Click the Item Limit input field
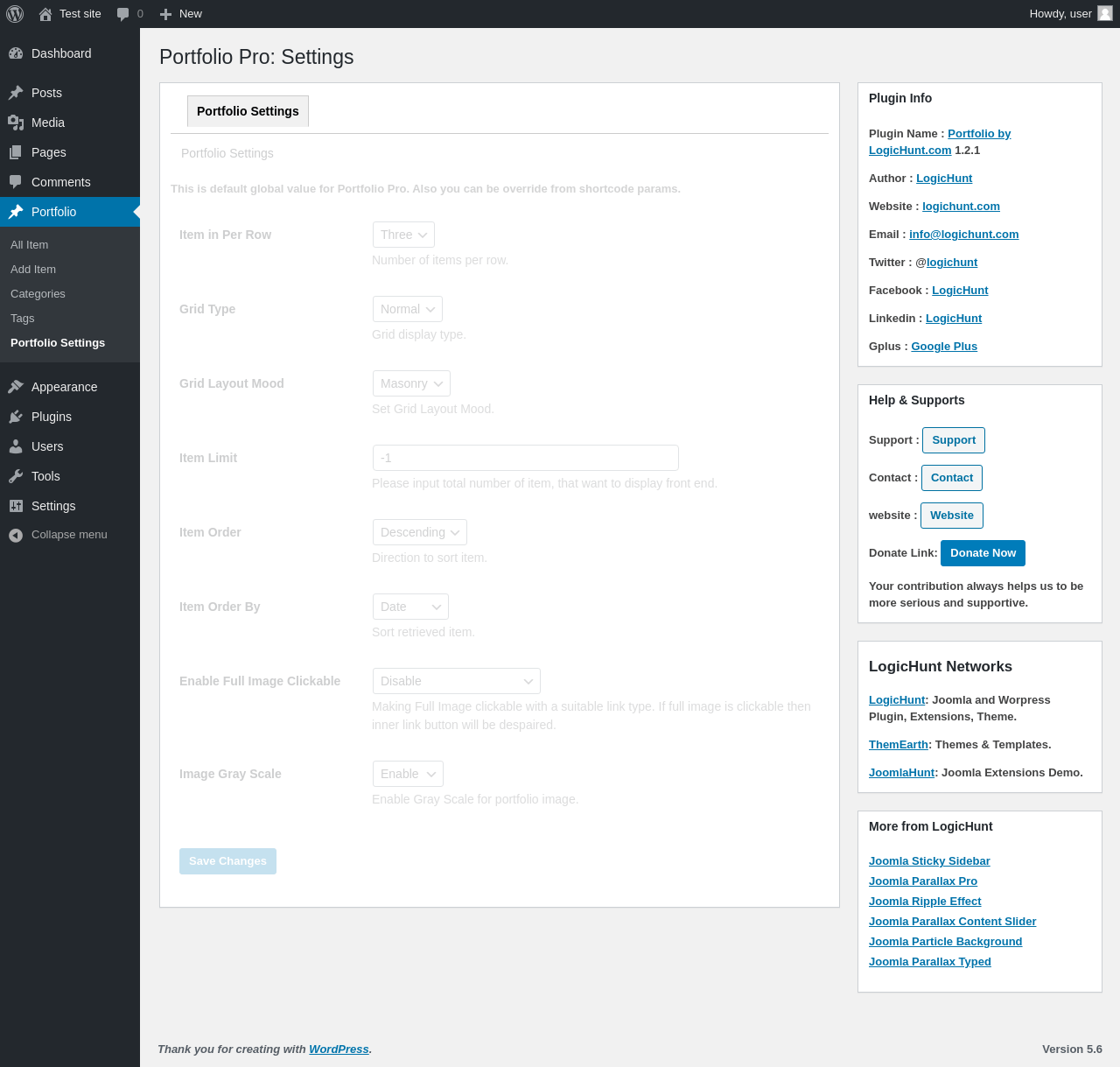The width and height of the screenshot is (1120, 1067). tap(526, 458)
